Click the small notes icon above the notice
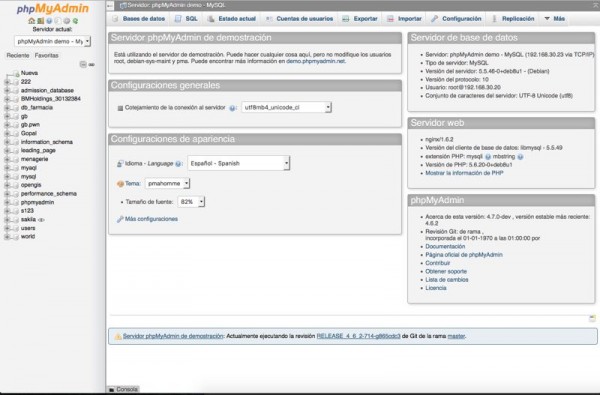The image size is (600, 395). pos(592,318)
